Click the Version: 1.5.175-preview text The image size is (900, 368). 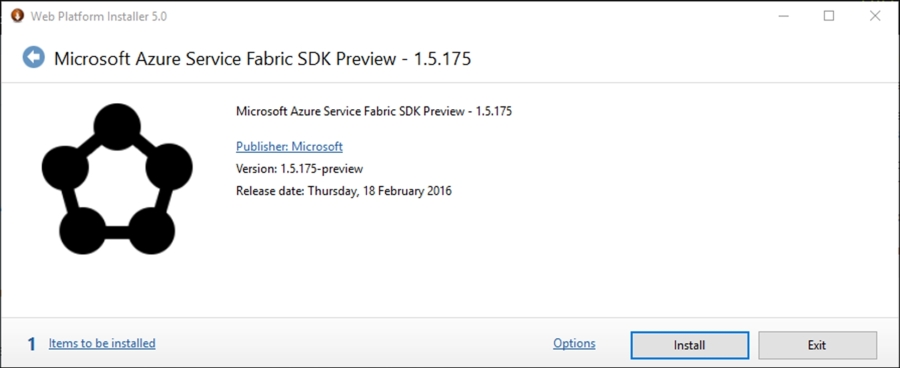299,169
